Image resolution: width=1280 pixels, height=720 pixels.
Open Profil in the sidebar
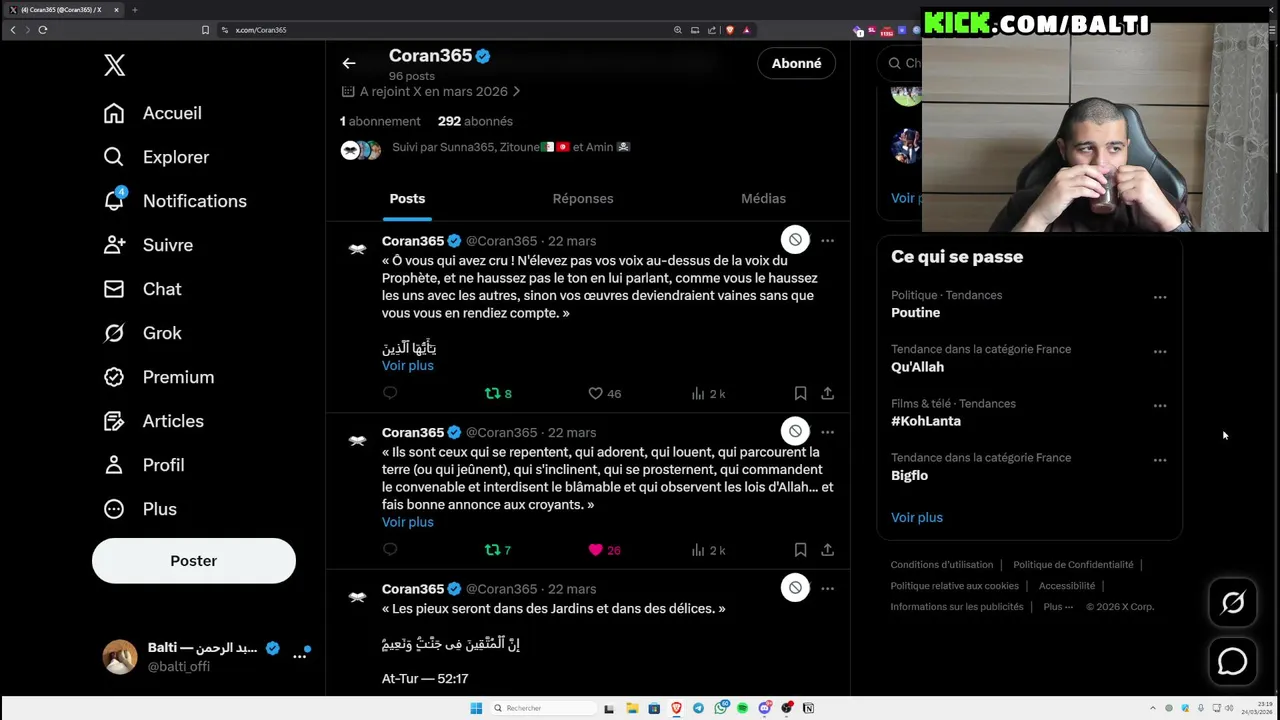click(144, 465)
